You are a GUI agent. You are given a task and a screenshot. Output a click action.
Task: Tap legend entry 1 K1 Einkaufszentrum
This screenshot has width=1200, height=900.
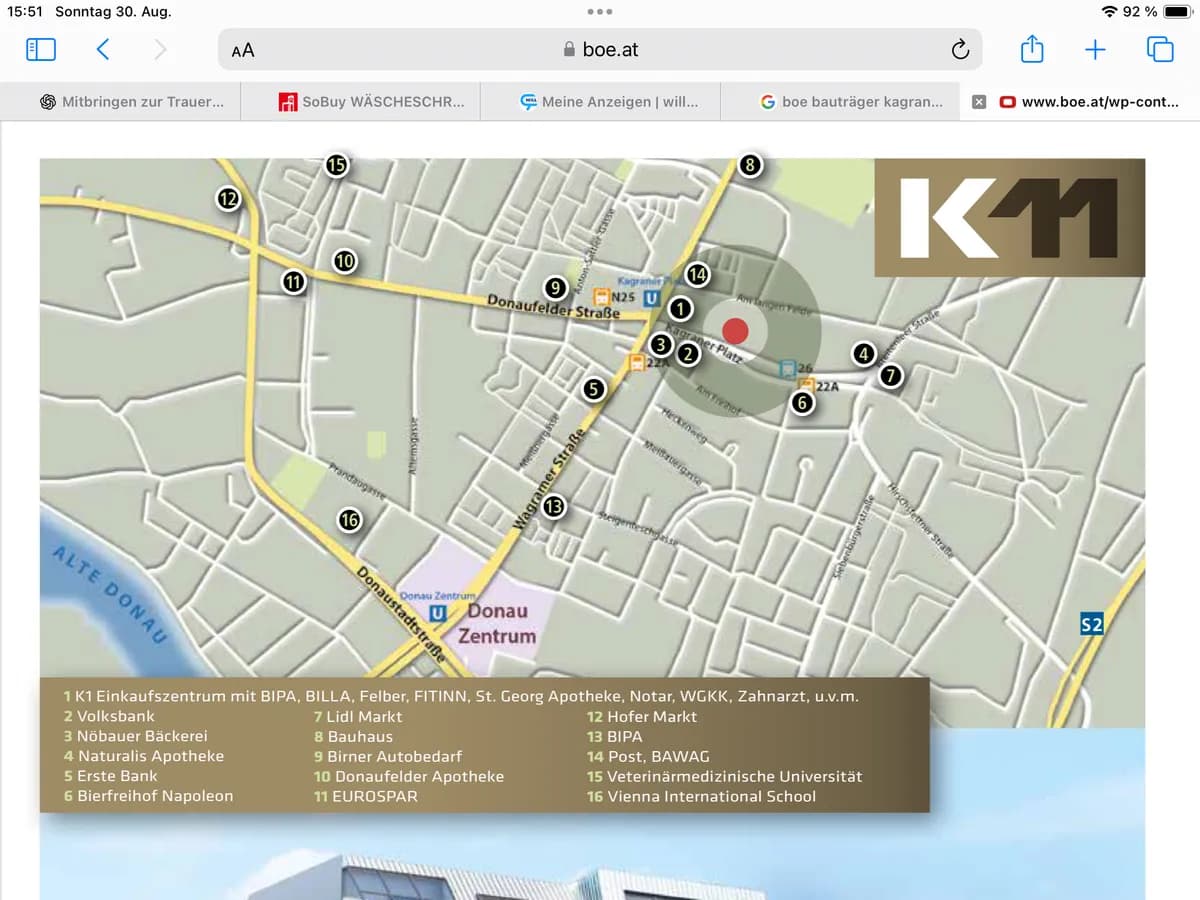point(461,696)
